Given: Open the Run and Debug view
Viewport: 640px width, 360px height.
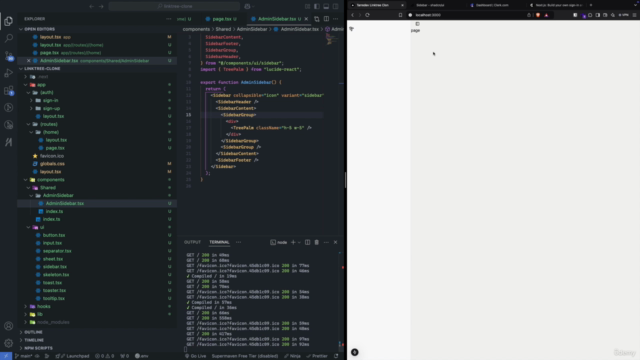Looking at the screenshot, I should click(x=9, y=73).
